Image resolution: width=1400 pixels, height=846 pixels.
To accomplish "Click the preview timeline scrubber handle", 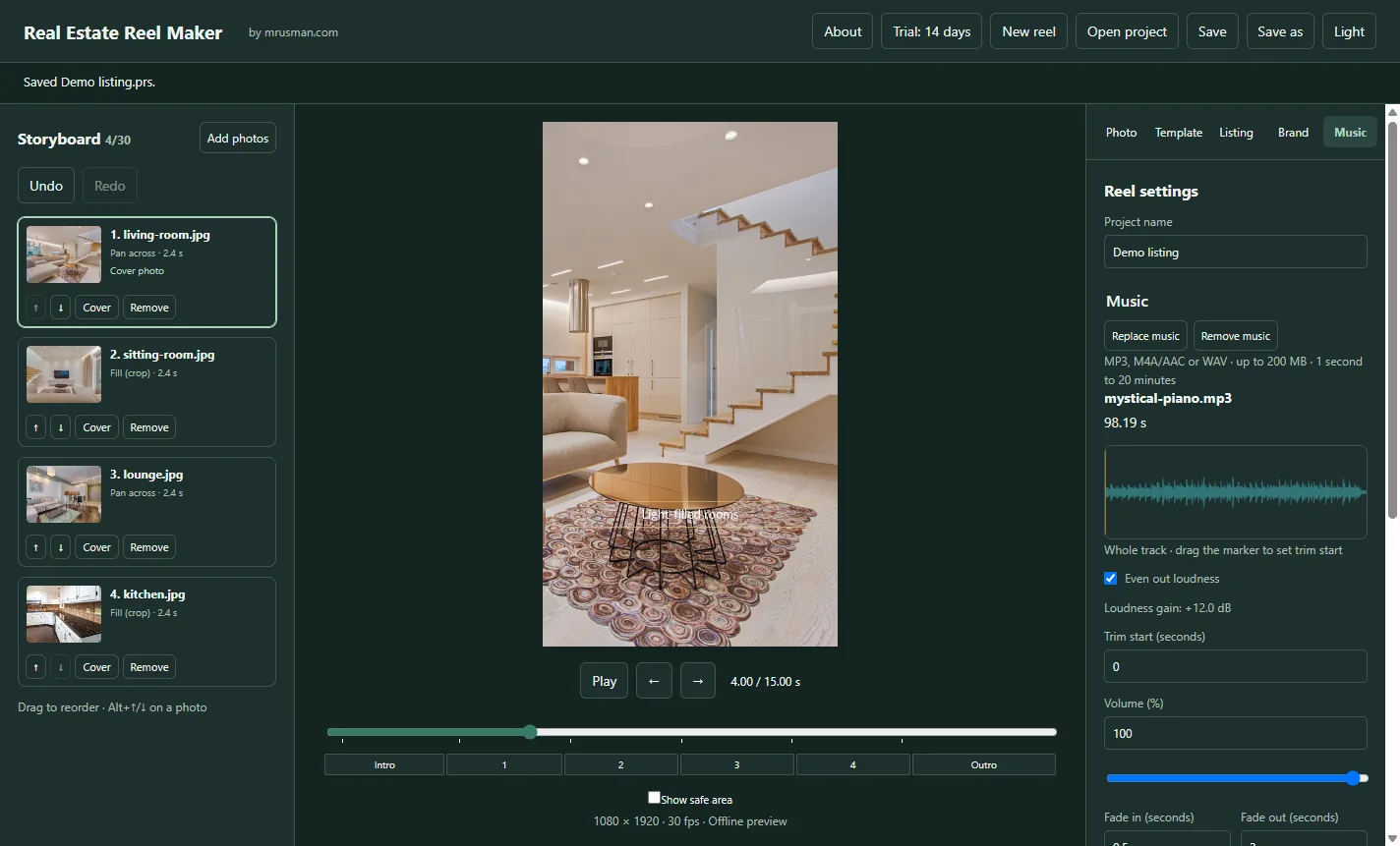I will pyautogui.click(x=531, y=732).
